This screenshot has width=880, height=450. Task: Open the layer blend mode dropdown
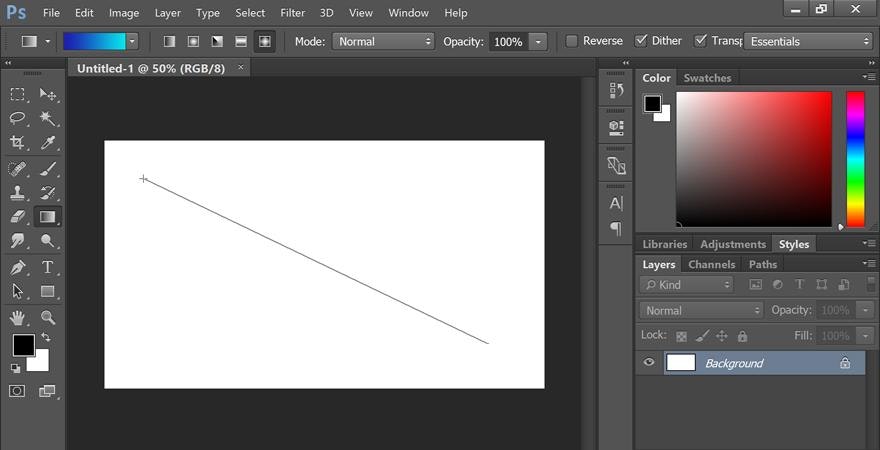coord(701,310)
